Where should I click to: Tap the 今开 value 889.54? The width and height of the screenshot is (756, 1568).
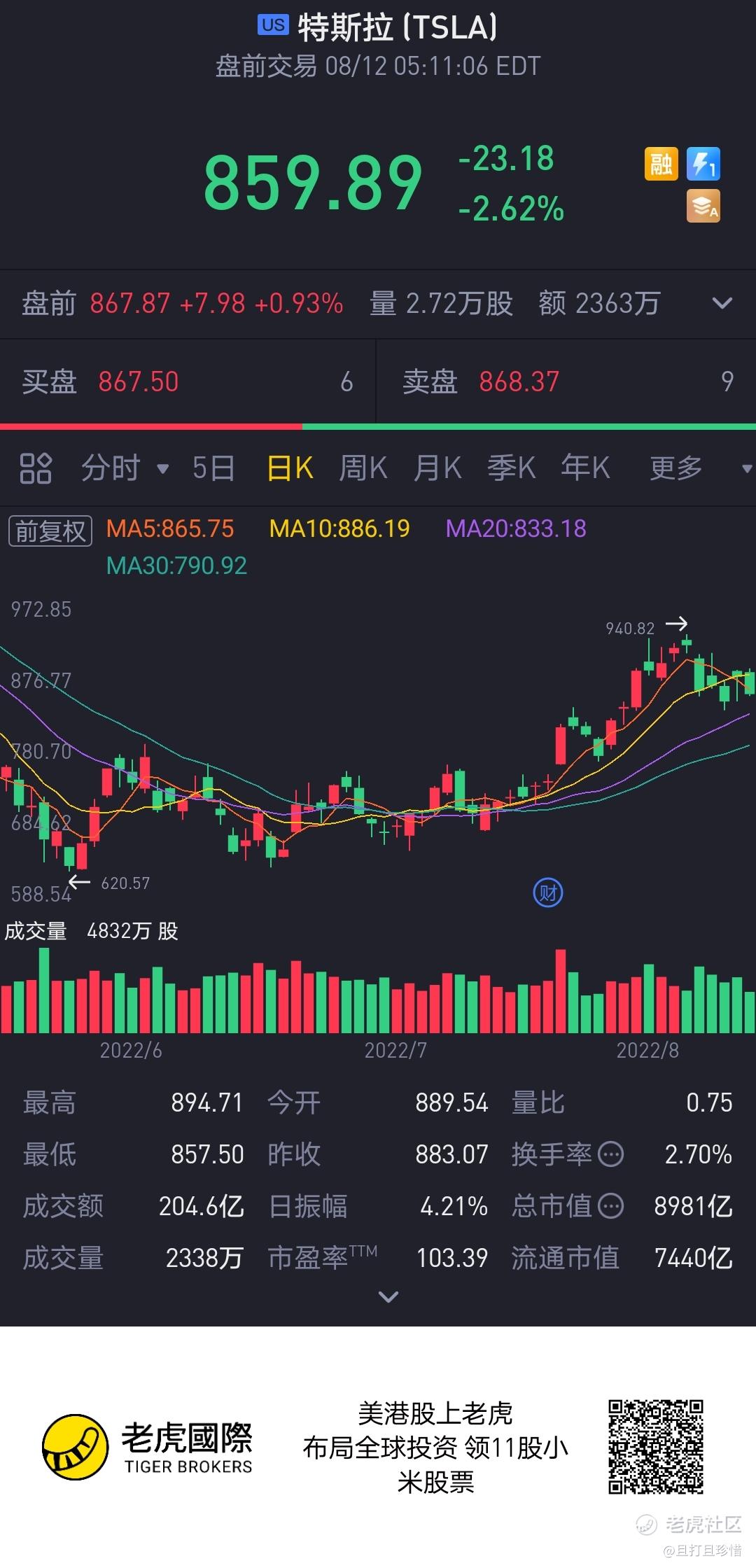click(x=451, y=1103)
